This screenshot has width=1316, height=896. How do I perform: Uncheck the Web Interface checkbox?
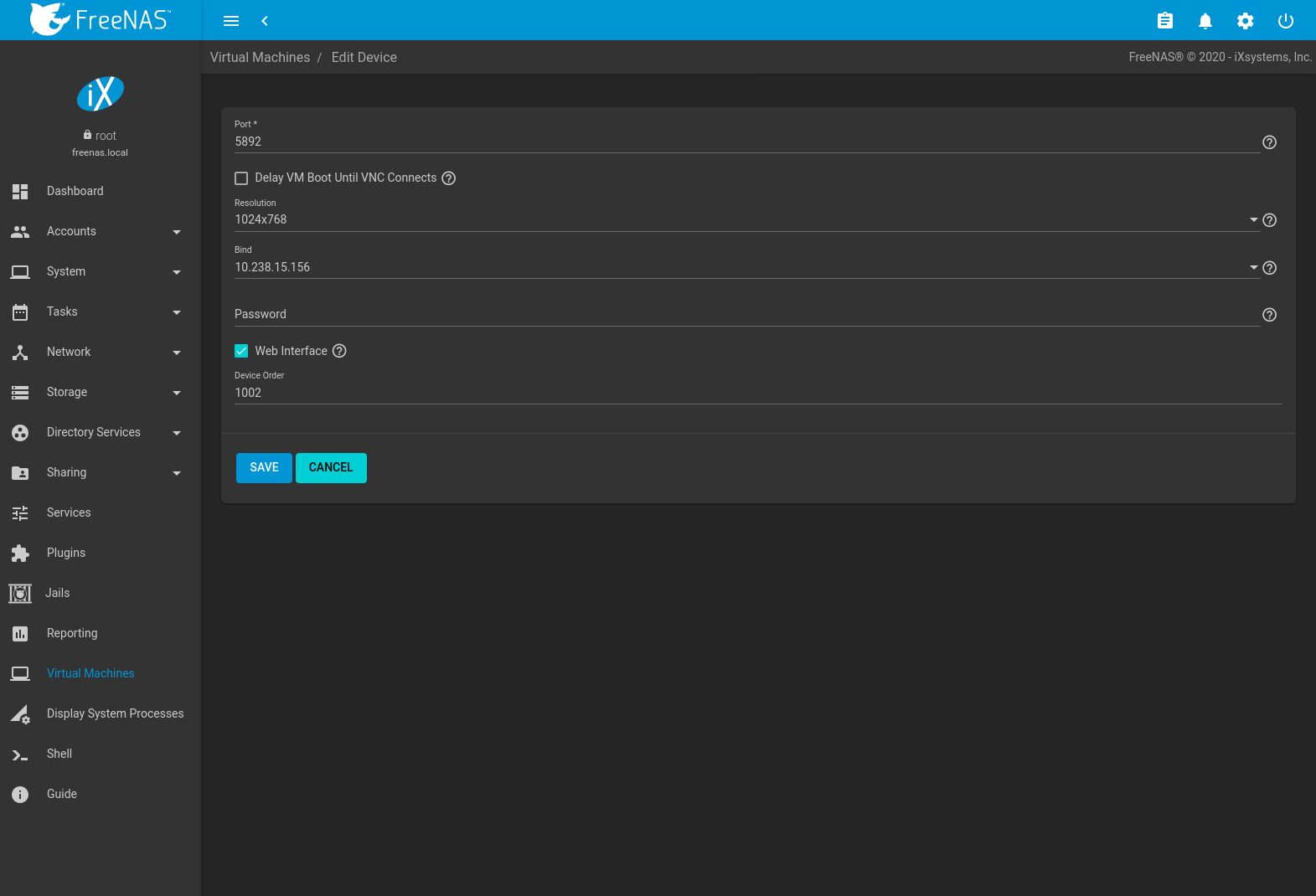241,351
